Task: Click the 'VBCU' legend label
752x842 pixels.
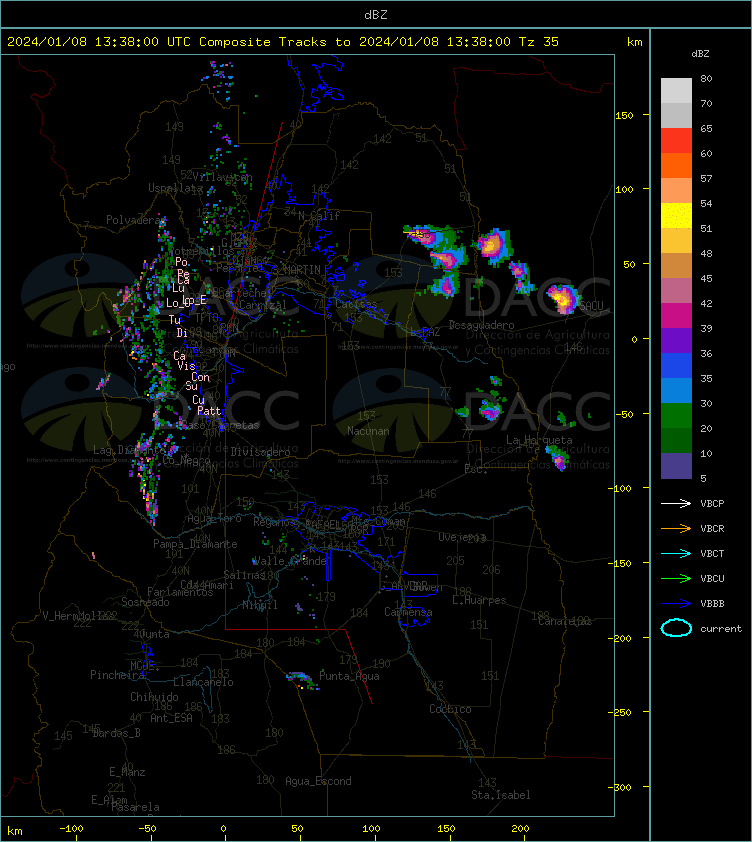Action: click(712, 579)
